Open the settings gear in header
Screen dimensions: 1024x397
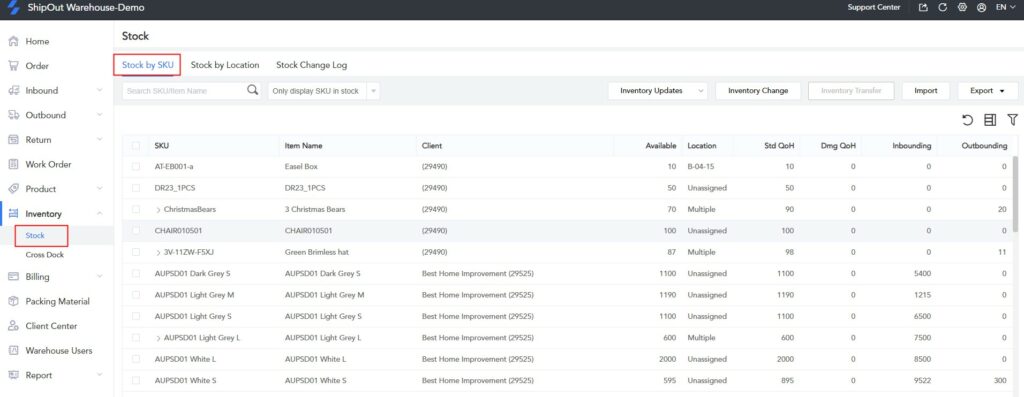point(961,8)
